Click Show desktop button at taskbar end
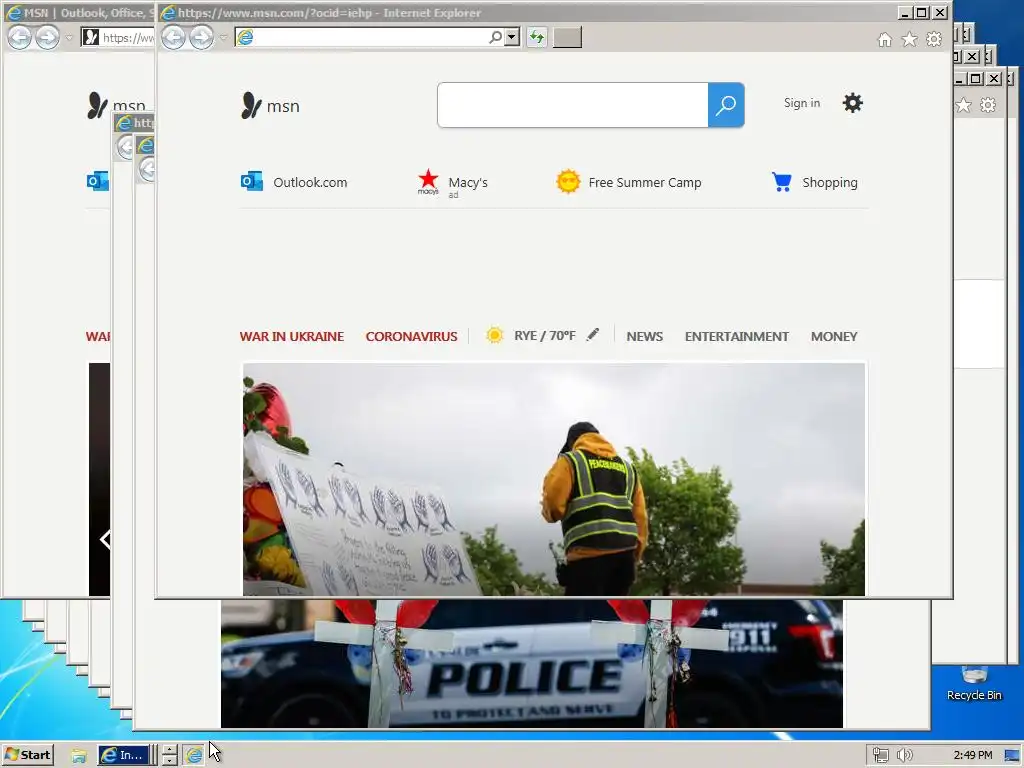The width and height of the screenshot is (1024, 768). 1013,756
